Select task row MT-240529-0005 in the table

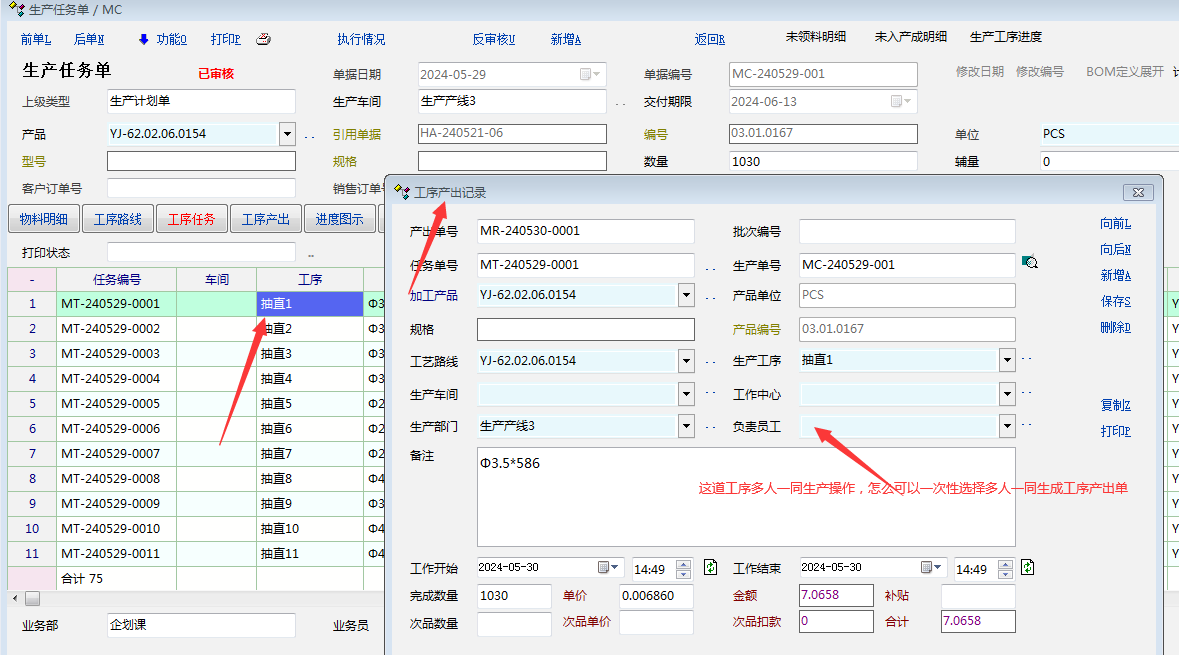click(110, 404)
